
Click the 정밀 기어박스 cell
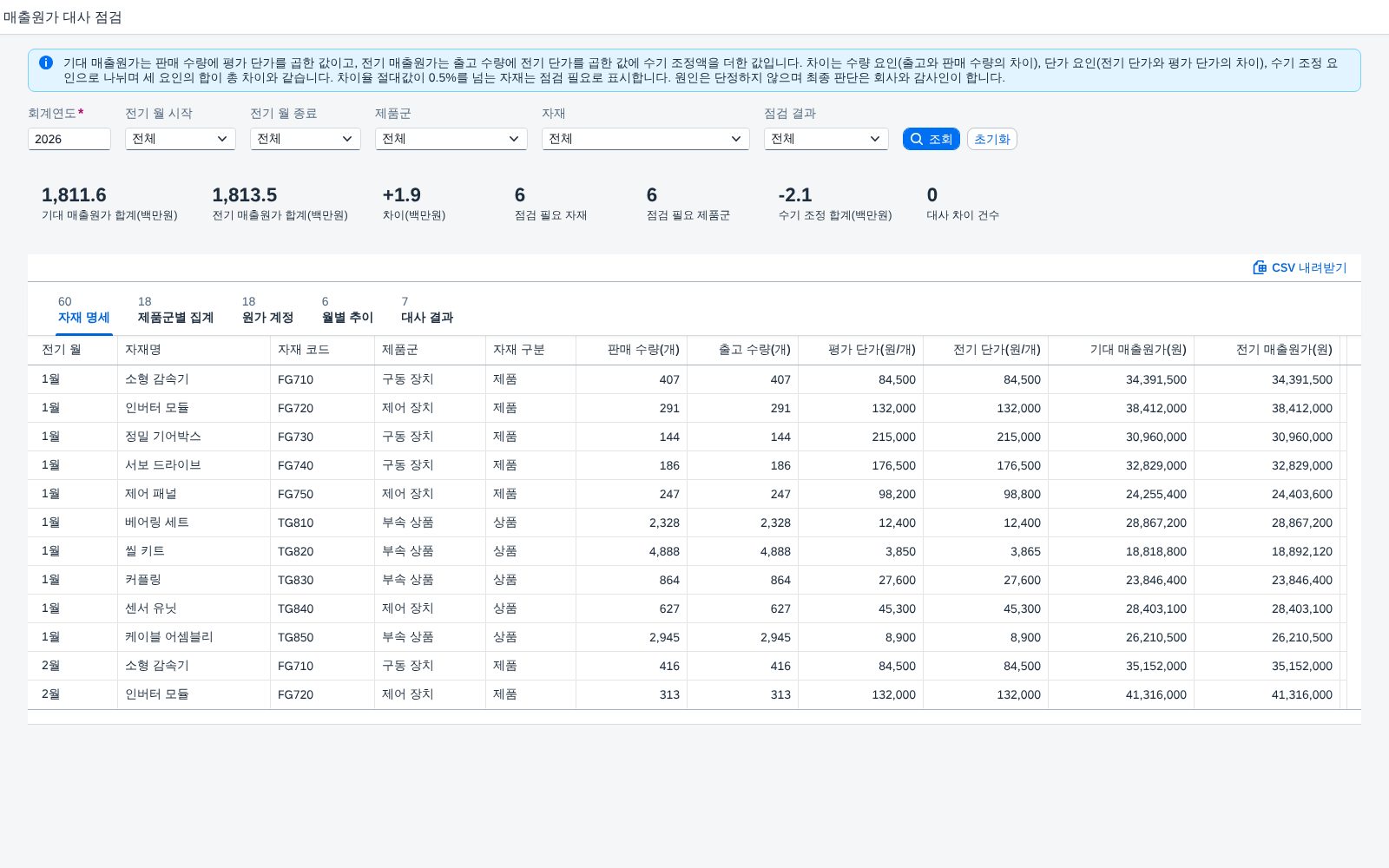point(194,437)
